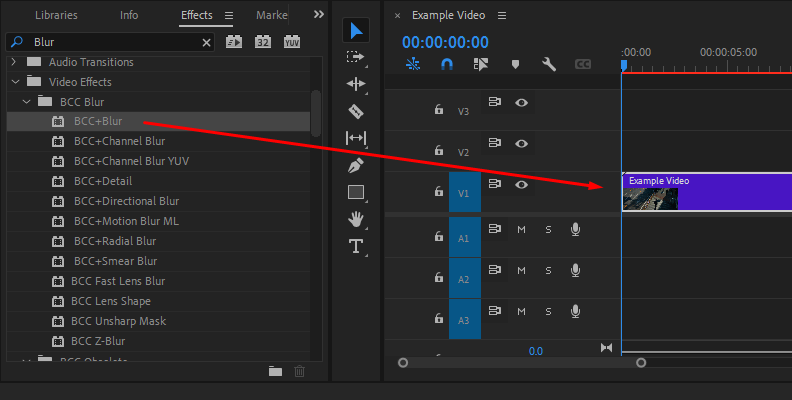Toggle insert sequences as nests option

point(413,64)
